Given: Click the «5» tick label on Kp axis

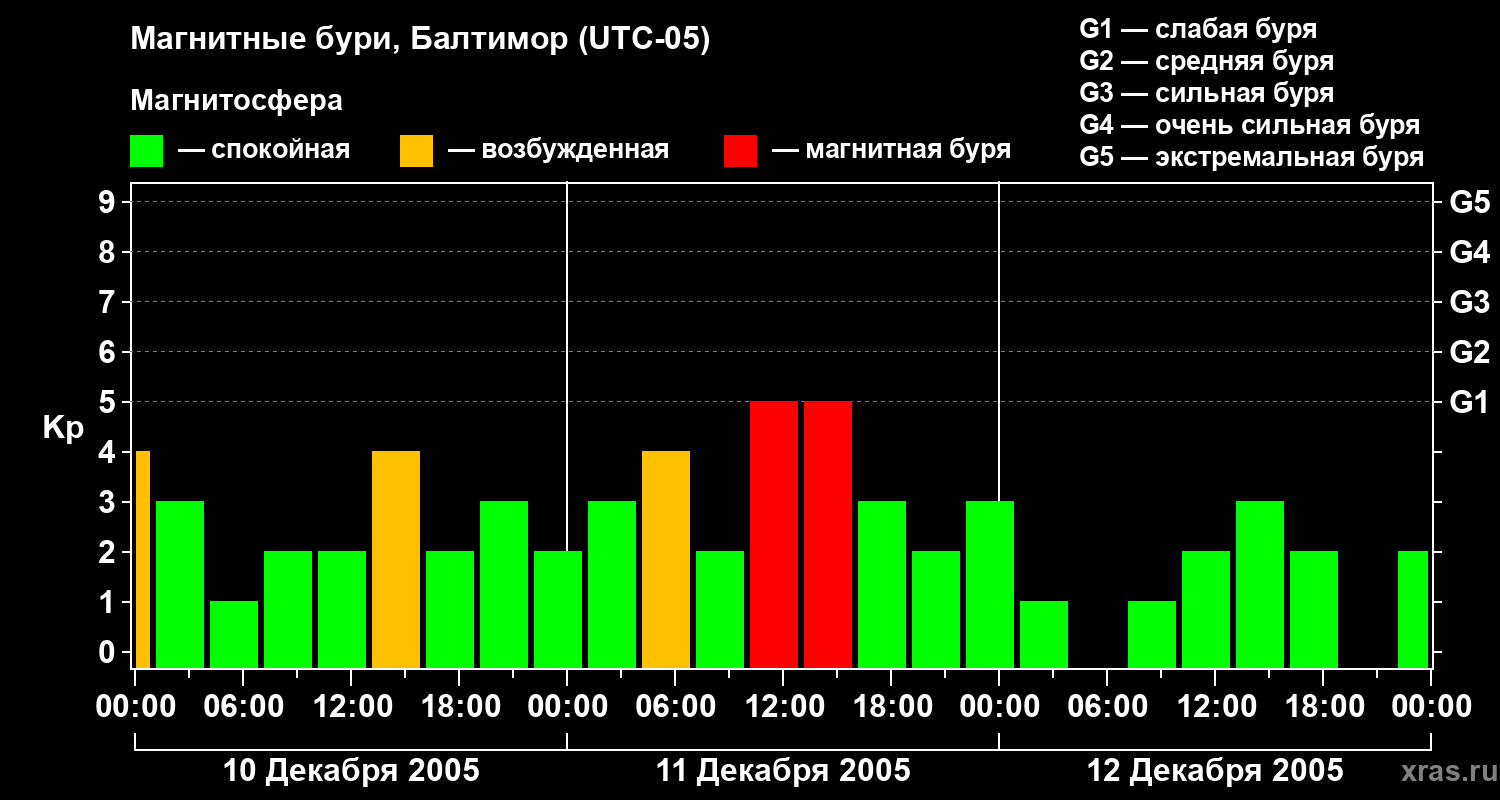Looking at the screenshot, I should pyautogui.click(x=109, y=402).
